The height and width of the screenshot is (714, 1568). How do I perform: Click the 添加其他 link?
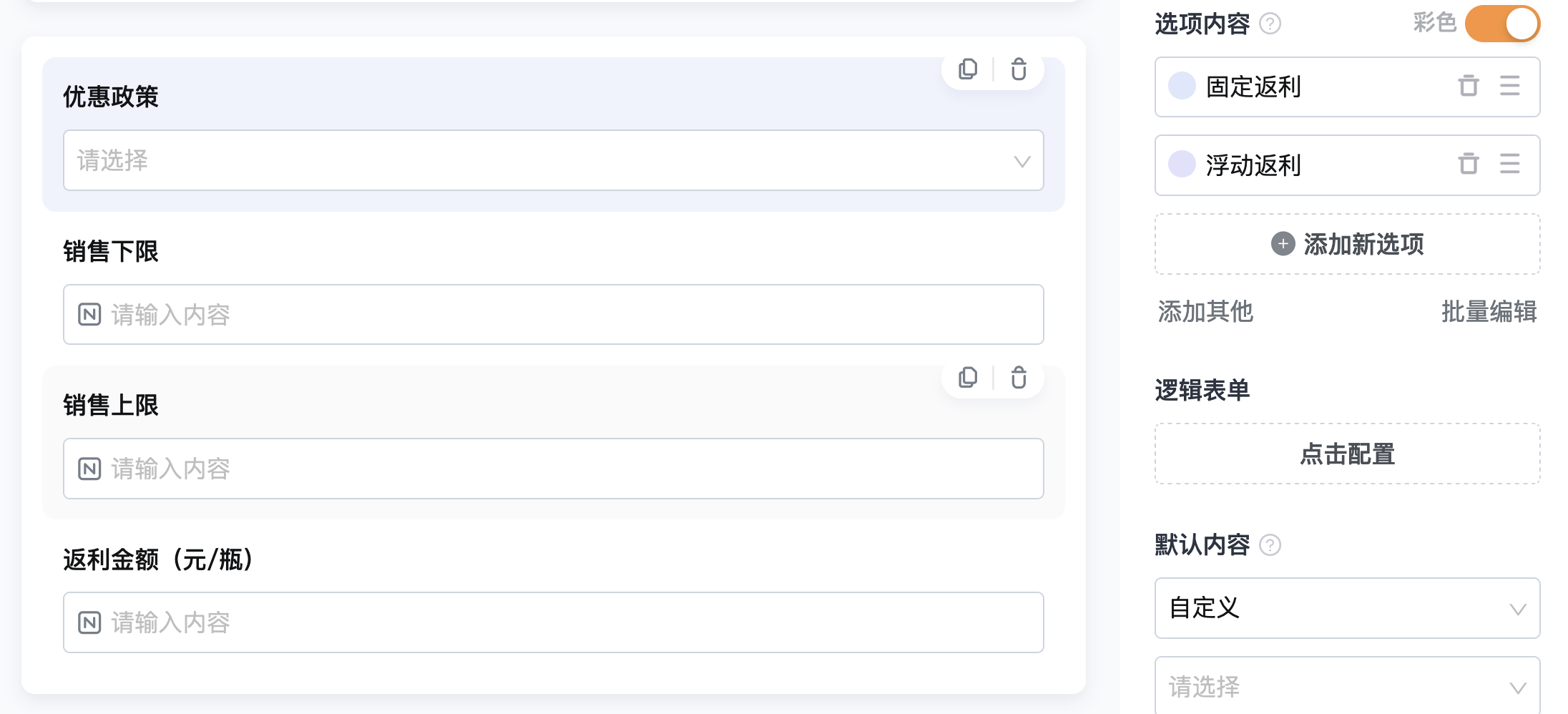pos(1205,311)
